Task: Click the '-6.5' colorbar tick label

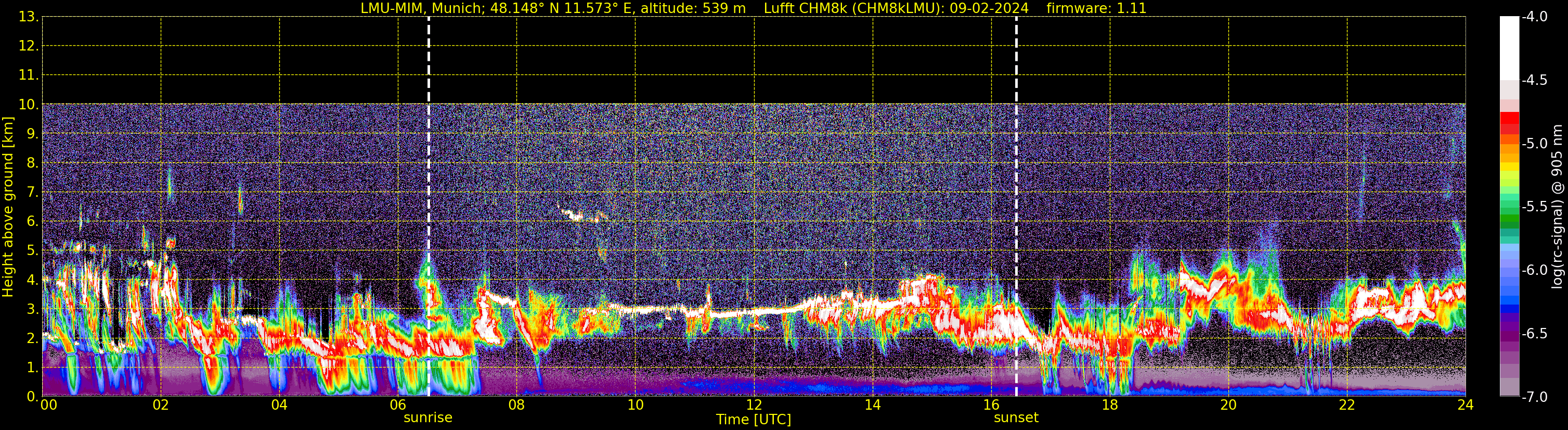Action: click(1535, 334)
